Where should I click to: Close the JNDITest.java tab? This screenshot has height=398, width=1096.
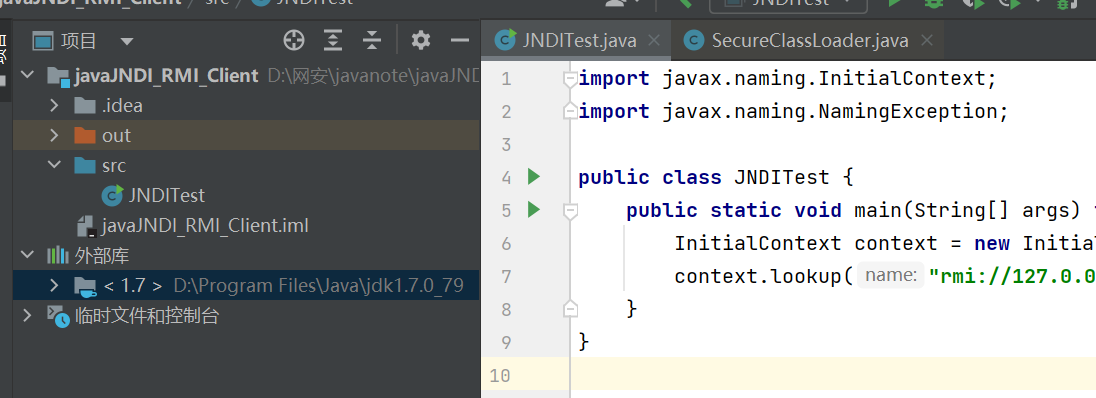pyautogui.click(x=654, y=41)
